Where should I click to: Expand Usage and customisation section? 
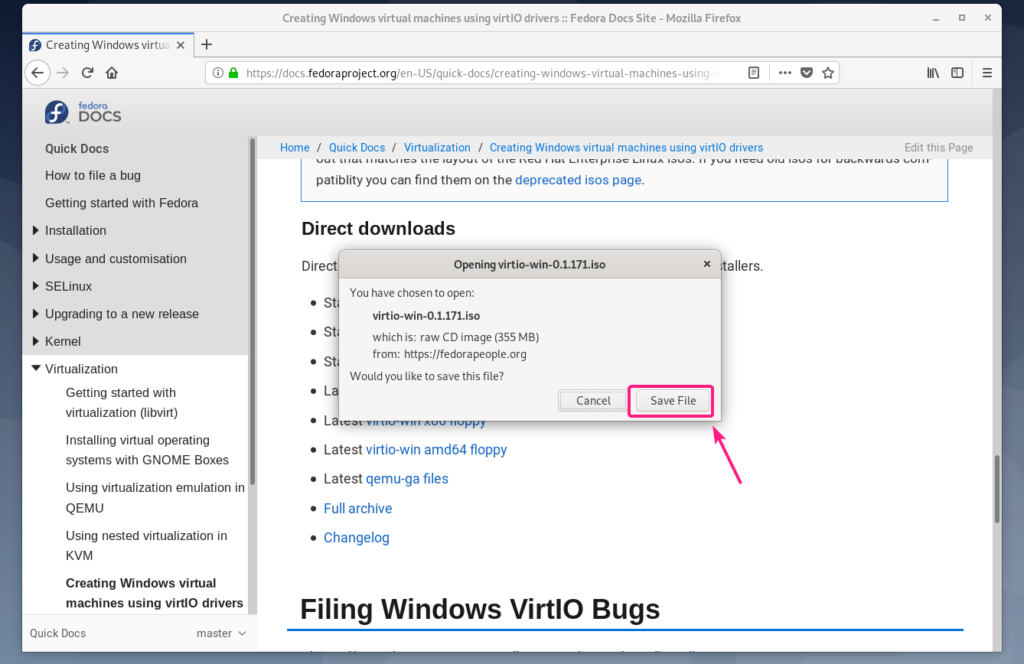pos(35,258)
